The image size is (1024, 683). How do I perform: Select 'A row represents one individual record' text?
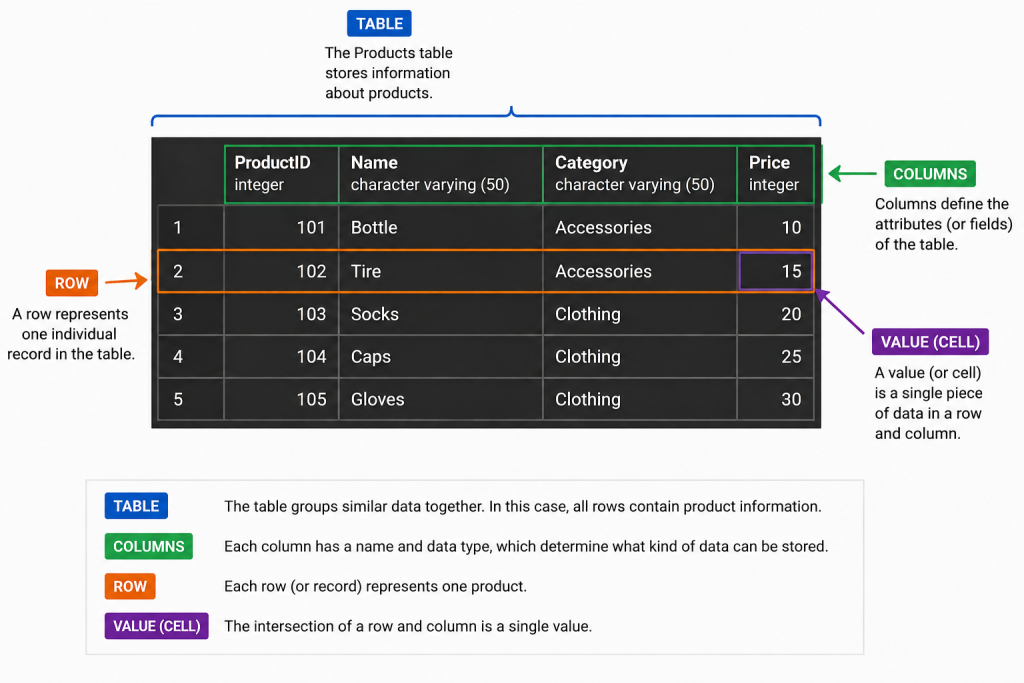[x=71, y=334]
